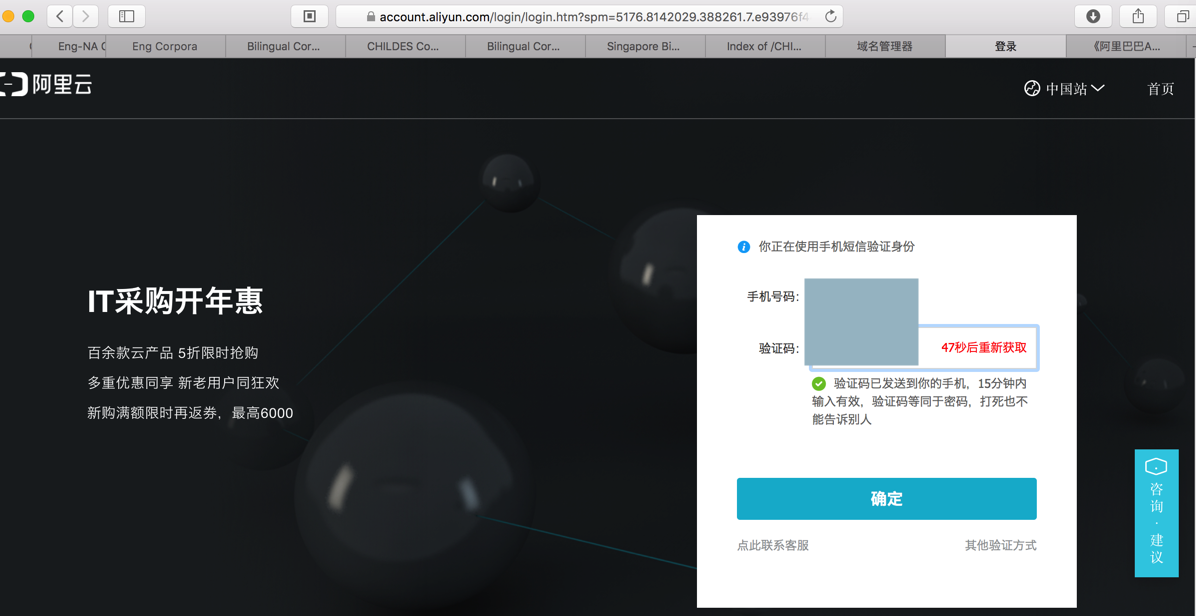The width and height of the screenshot is (1196, 616).
Task: Open the Safari downloads button
Action: tap(1093, 16)
